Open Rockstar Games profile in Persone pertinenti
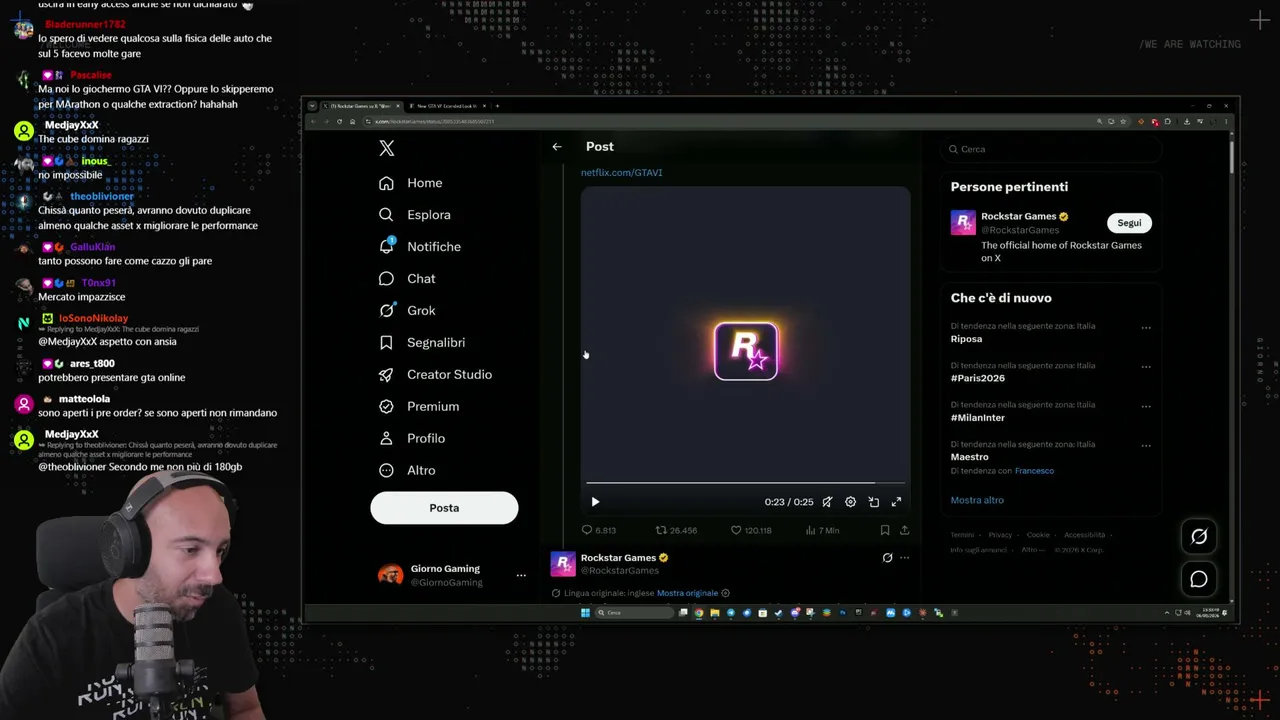The width and height of the screenshot is (1280, 720). [x=1018, y=216]
